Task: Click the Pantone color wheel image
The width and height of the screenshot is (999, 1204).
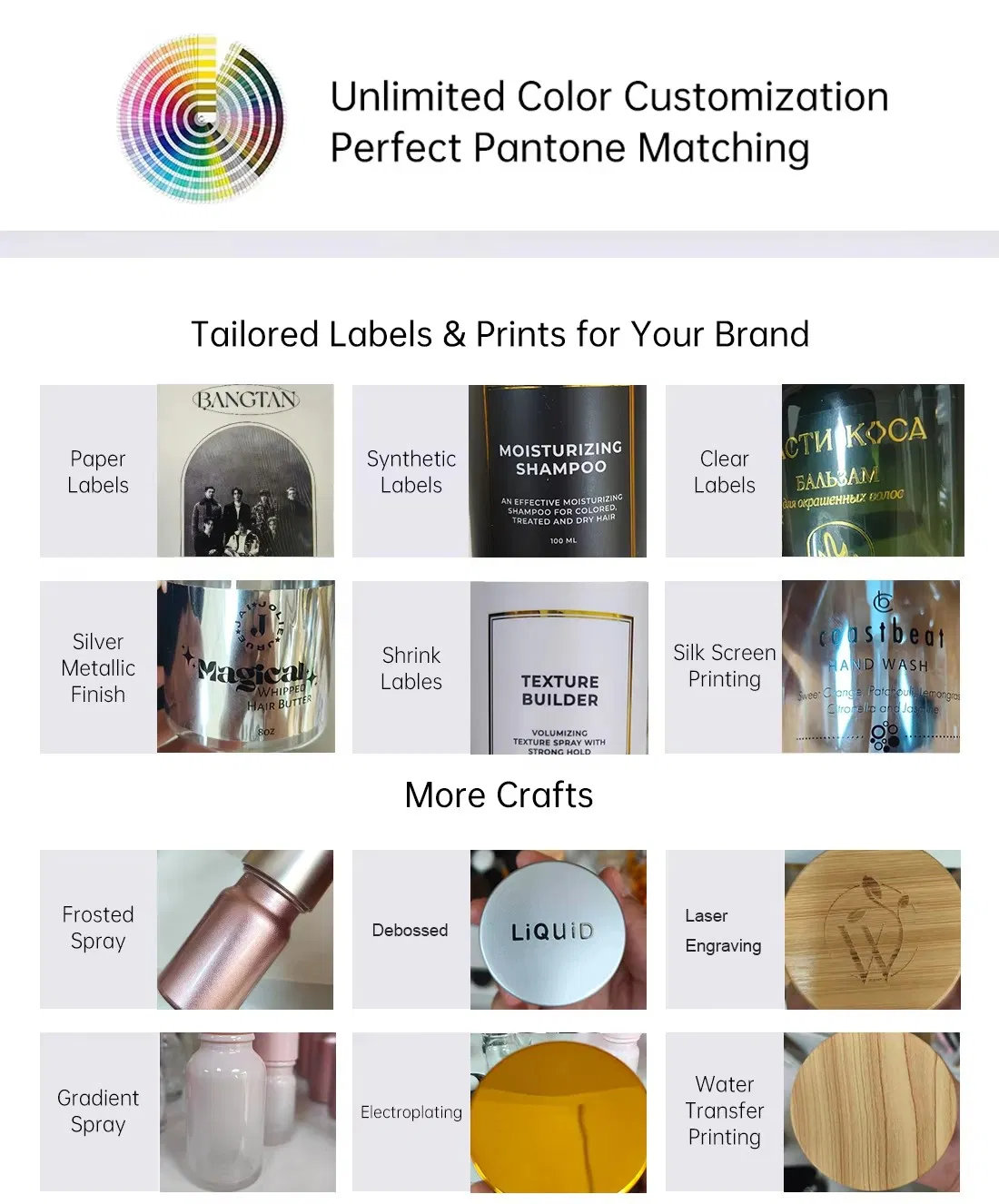Action: click(202, 118)
